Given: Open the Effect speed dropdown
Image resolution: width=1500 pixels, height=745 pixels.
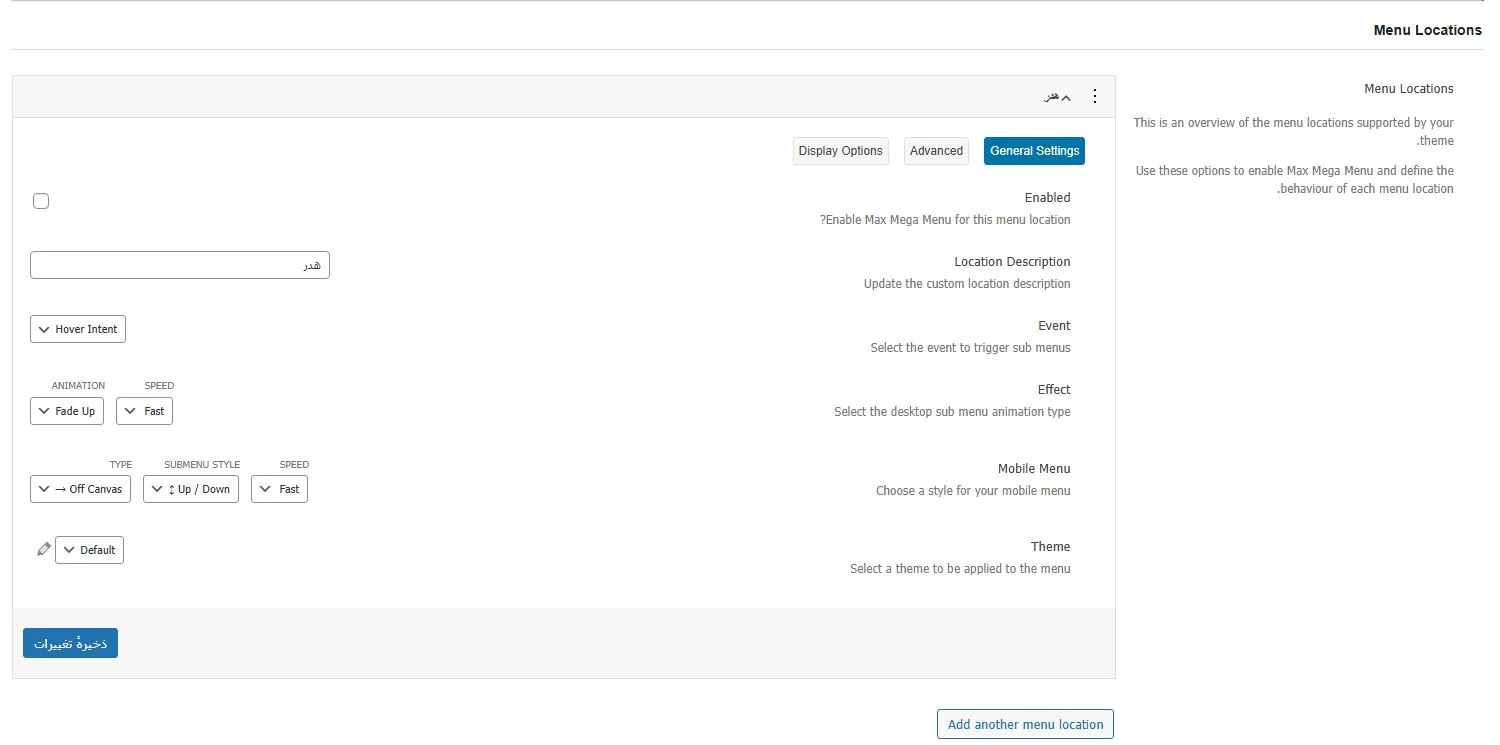Looking at the screenshot, I should [x=144, y=411].
